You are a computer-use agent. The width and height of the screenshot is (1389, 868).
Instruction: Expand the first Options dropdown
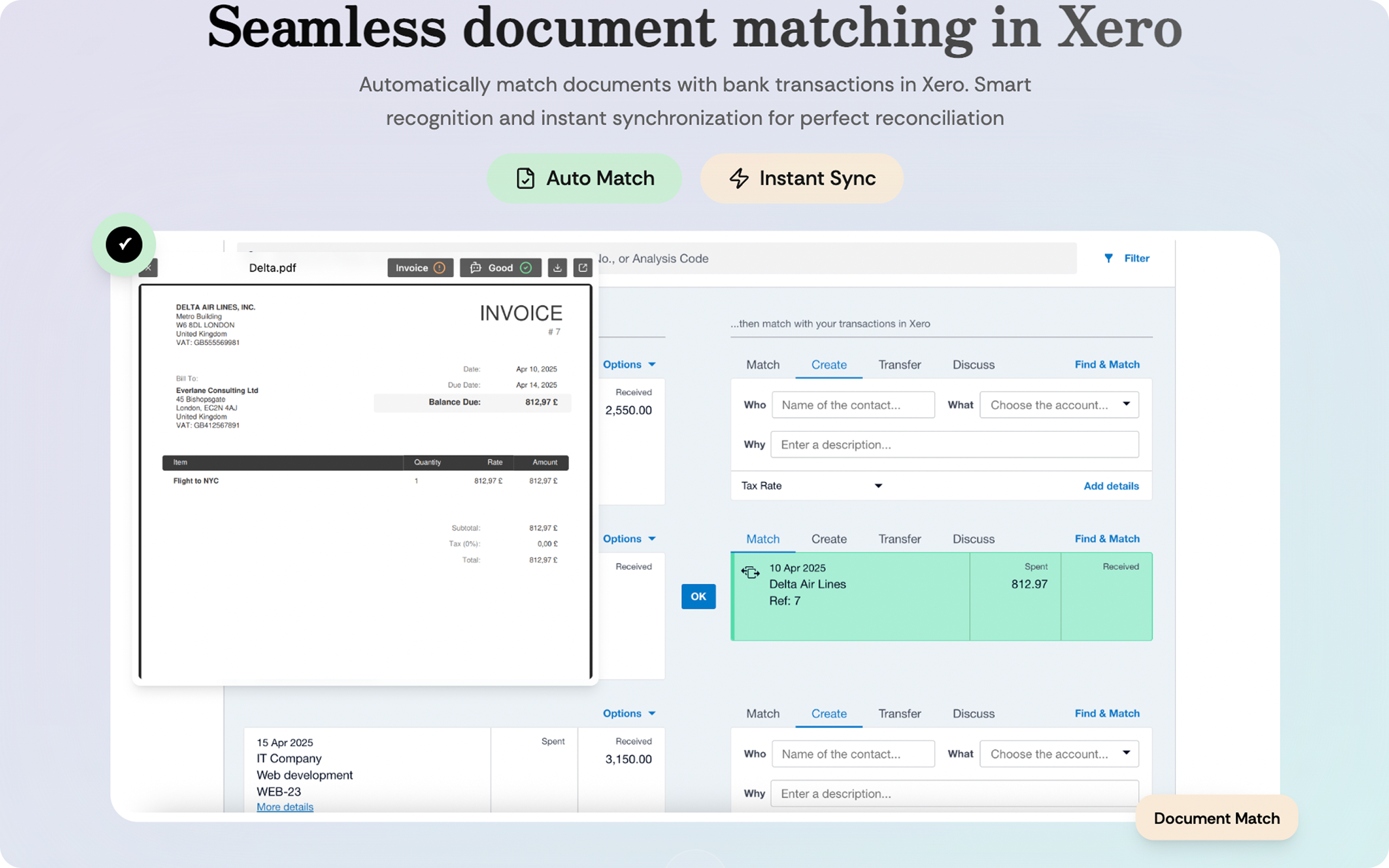629,365
